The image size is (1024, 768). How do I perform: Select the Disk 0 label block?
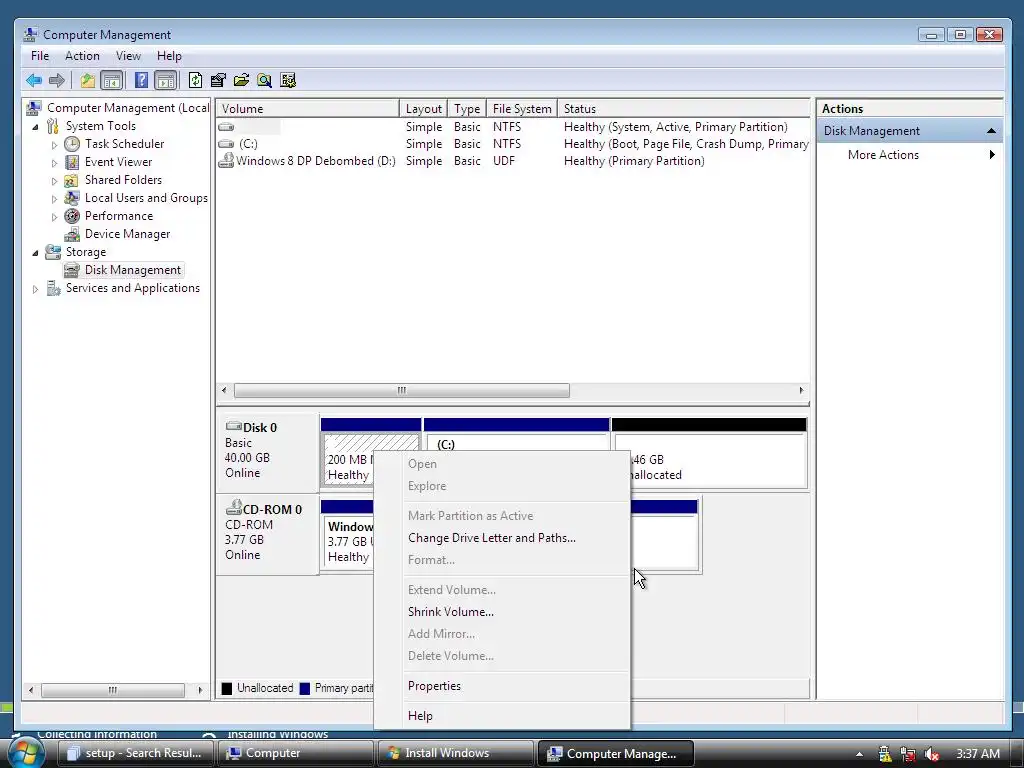[x=267, y=453]
